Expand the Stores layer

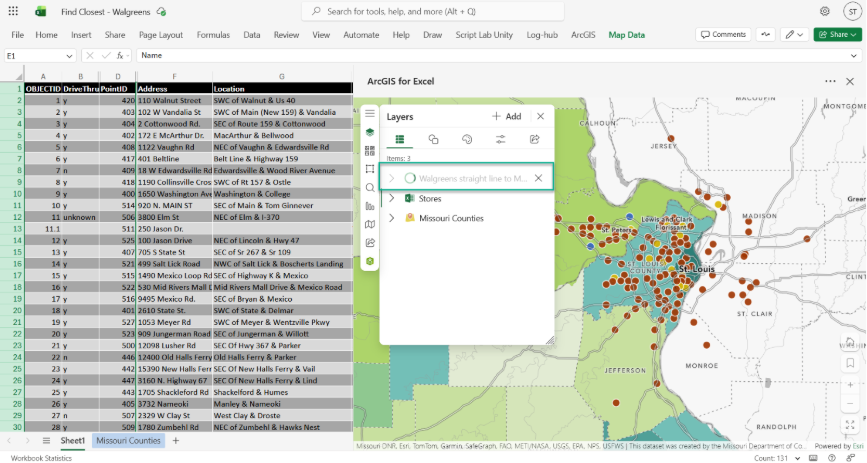tap(391, 198)
